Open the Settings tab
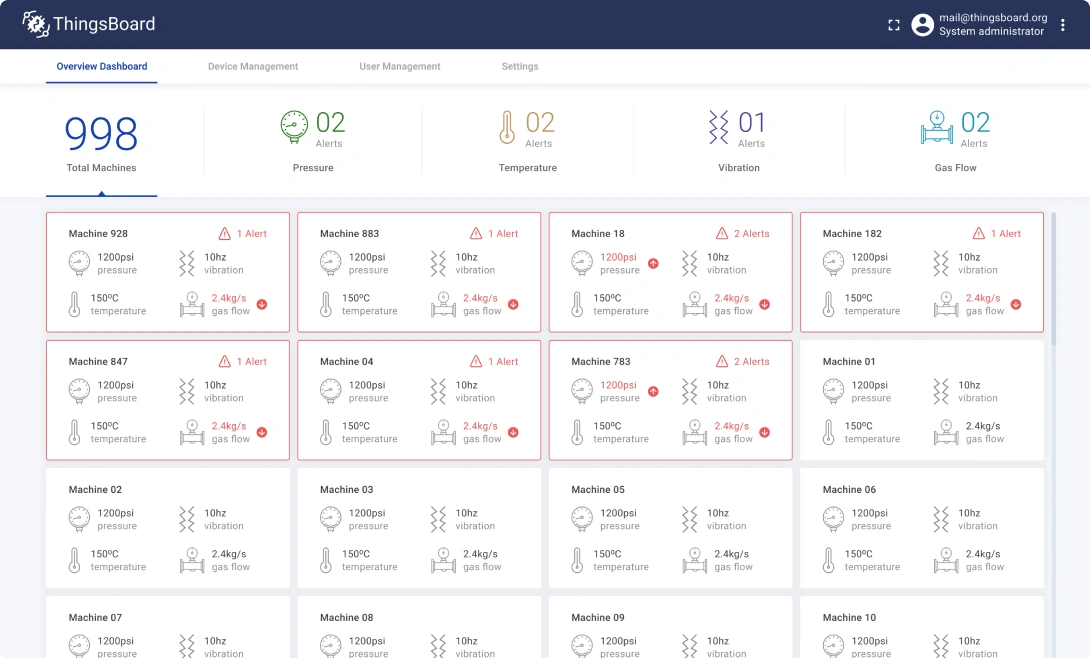 pyautogui.click(x=519, y=66)
